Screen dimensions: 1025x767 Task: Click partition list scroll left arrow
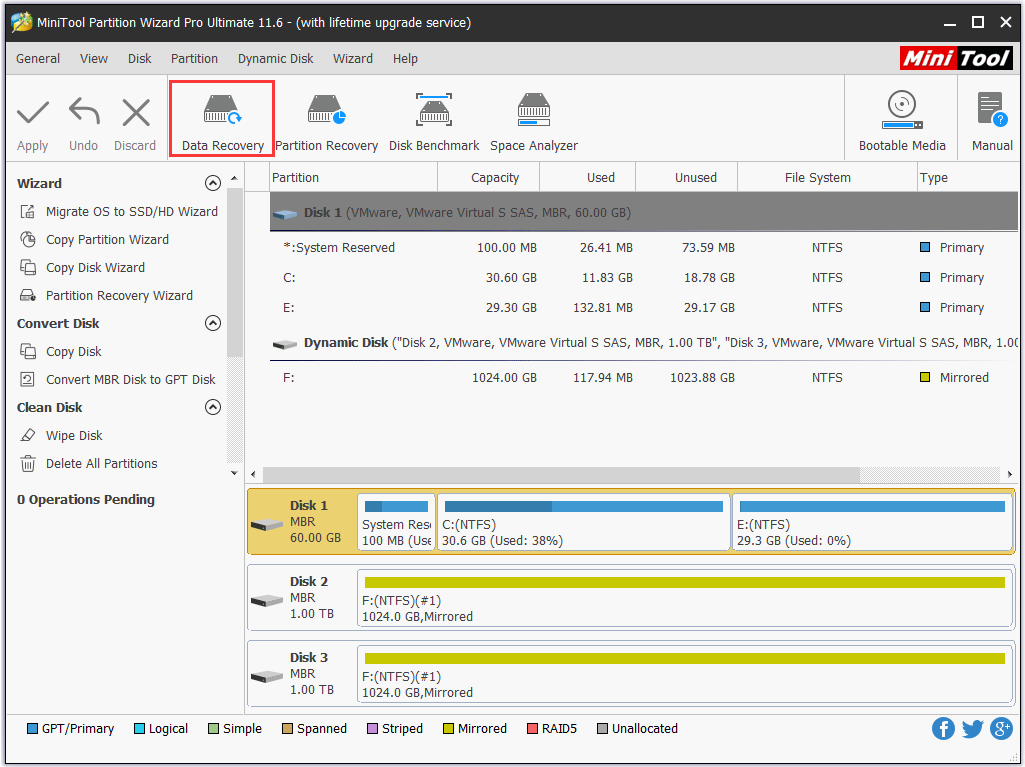pos(254,474)
